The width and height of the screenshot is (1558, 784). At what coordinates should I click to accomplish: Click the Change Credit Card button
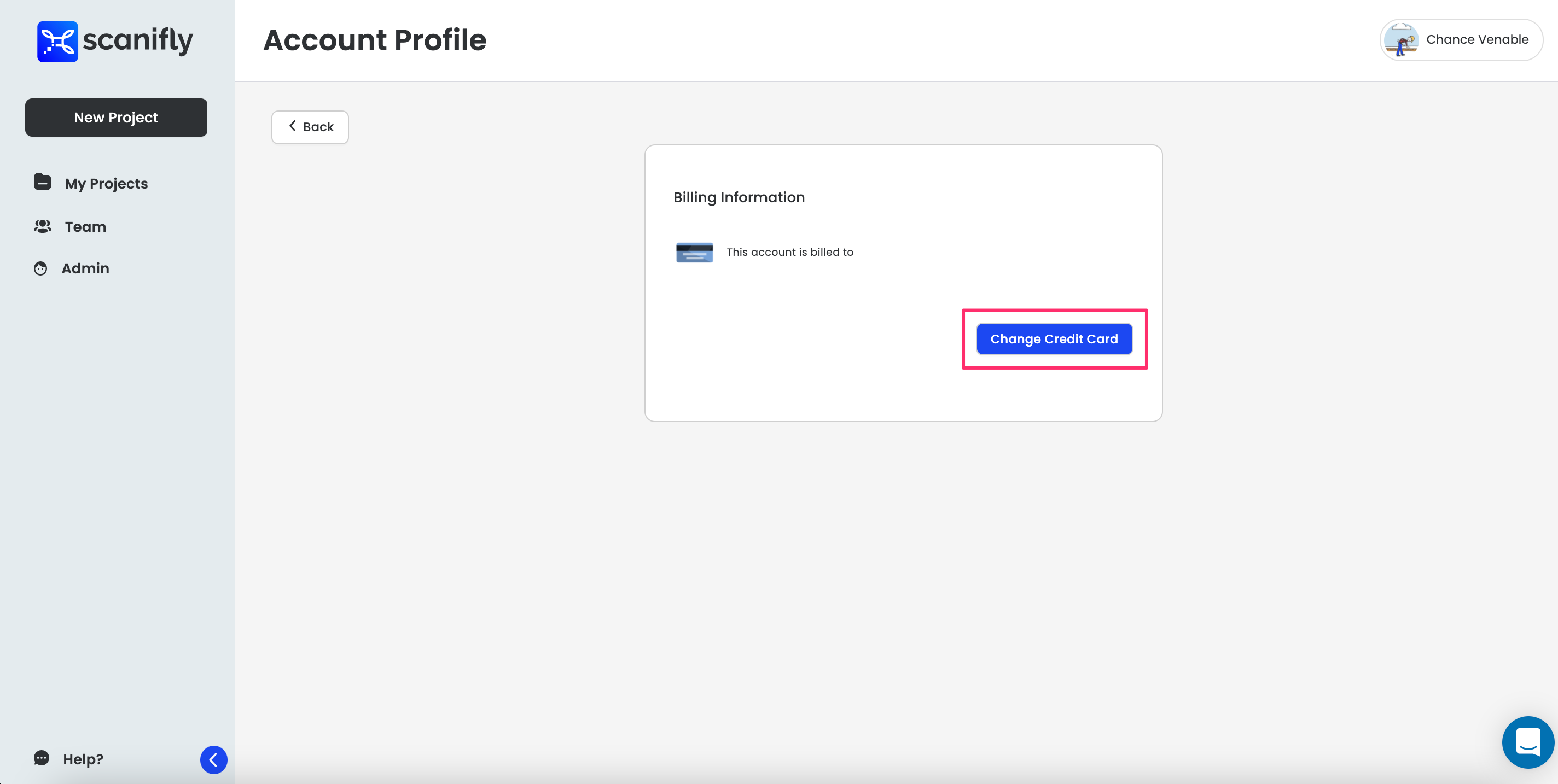coord(1054,339)
